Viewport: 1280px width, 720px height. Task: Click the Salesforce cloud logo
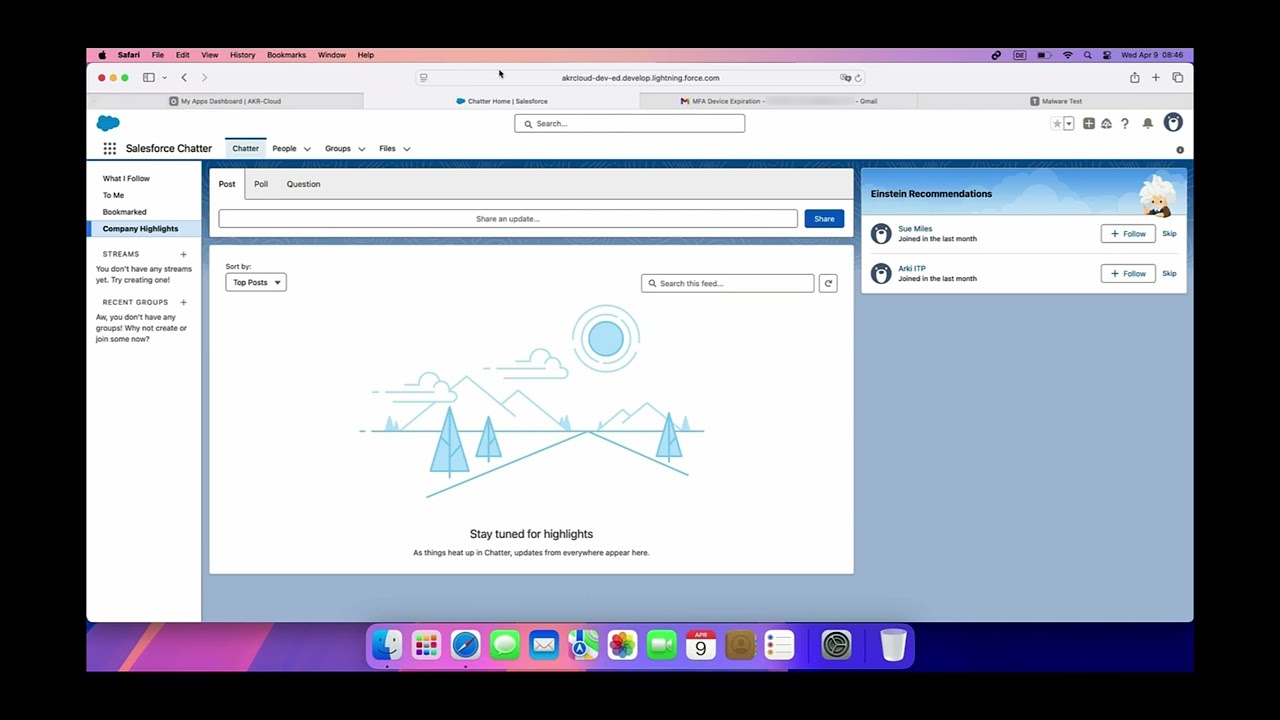click(x=108, y=123)
